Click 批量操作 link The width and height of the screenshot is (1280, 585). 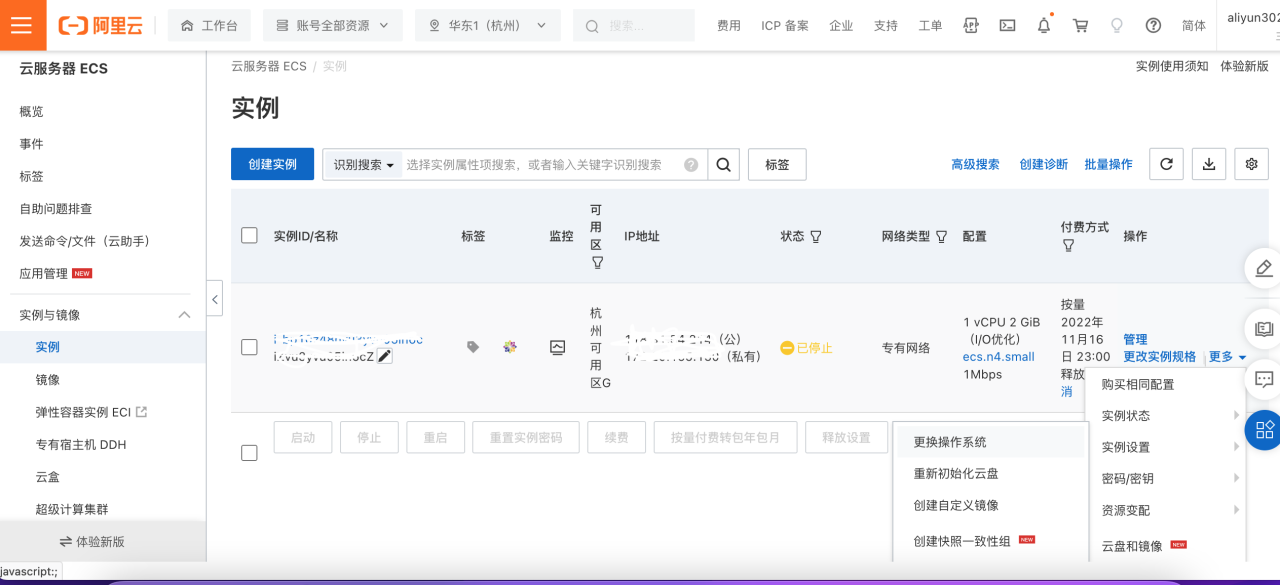point(1109,164)
